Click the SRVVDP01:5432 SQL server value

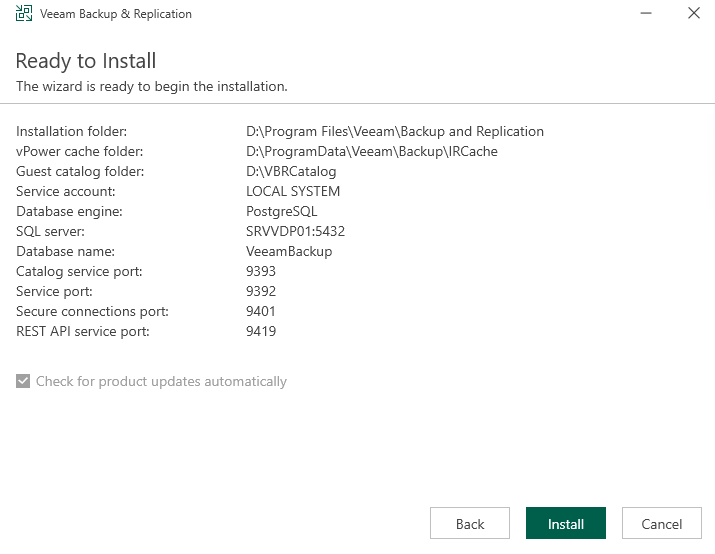coord(295,232)
